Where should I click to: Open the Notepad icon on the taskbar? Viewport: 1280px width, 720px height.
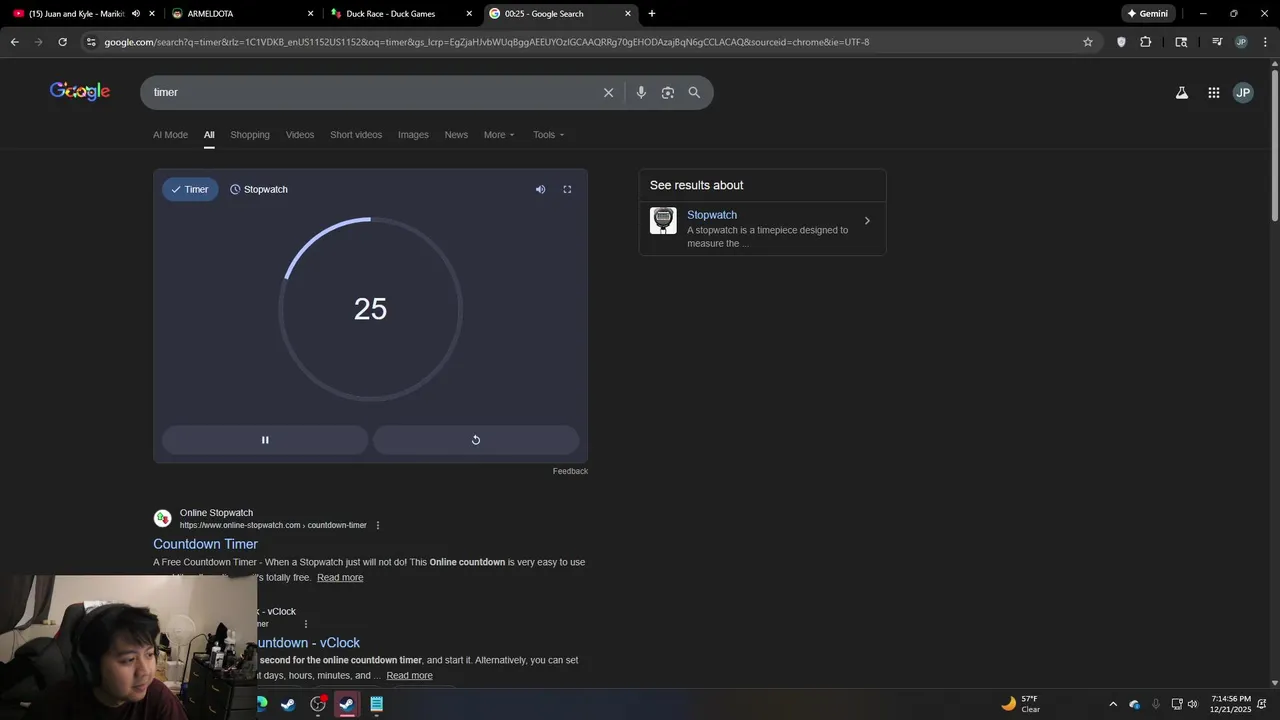376,704
